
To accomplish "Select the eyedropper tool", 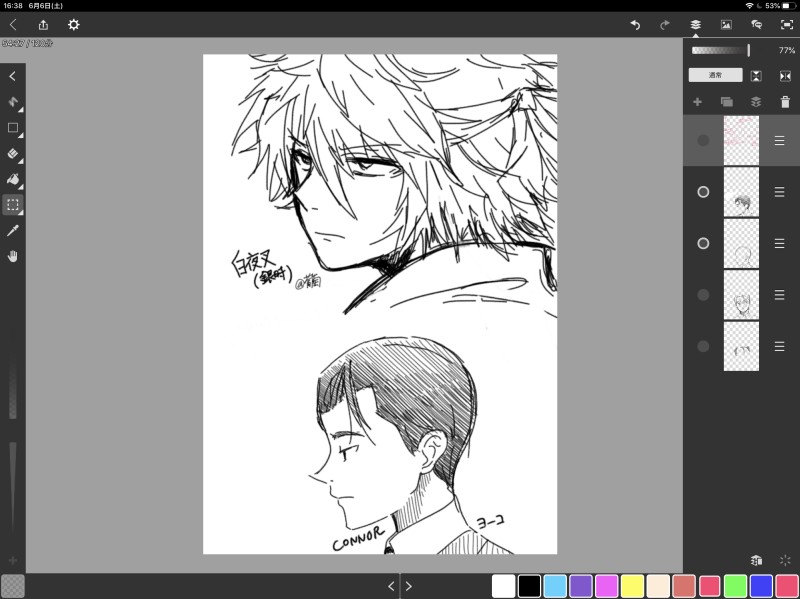I will tap(13, 230).
